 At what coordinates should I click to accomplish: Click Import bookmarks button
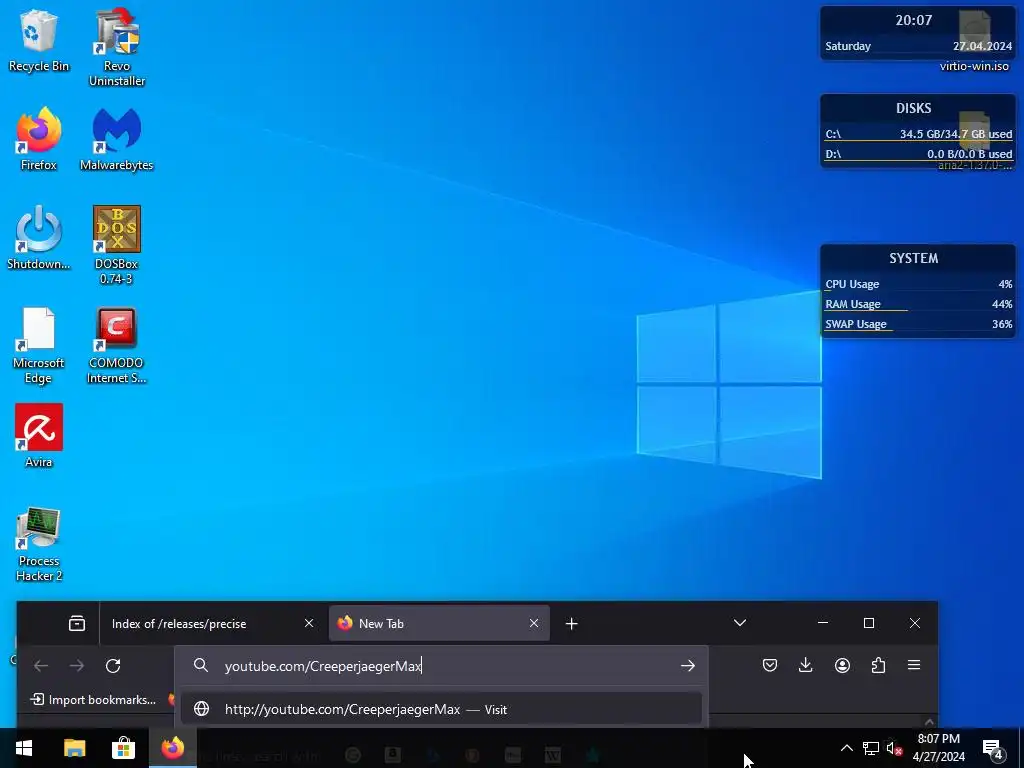[x=93, y=699]
